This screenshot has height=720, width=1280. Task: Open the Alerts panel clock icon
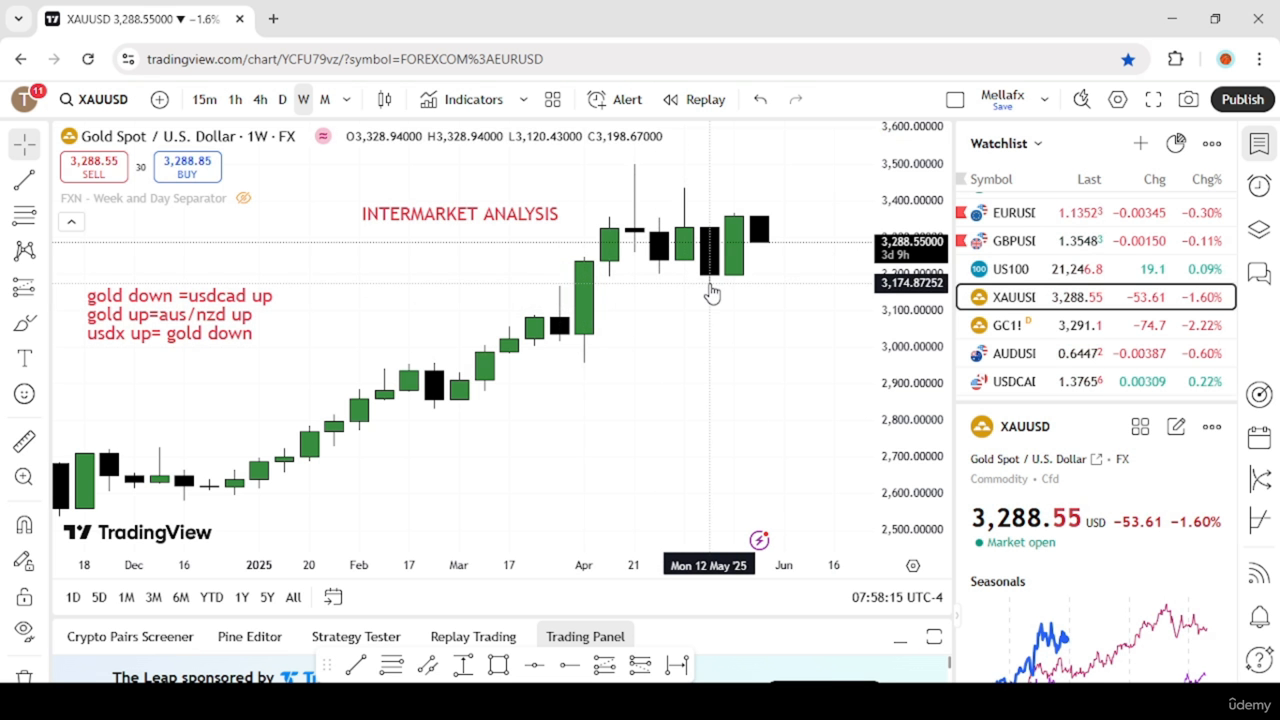point(1259,185)
